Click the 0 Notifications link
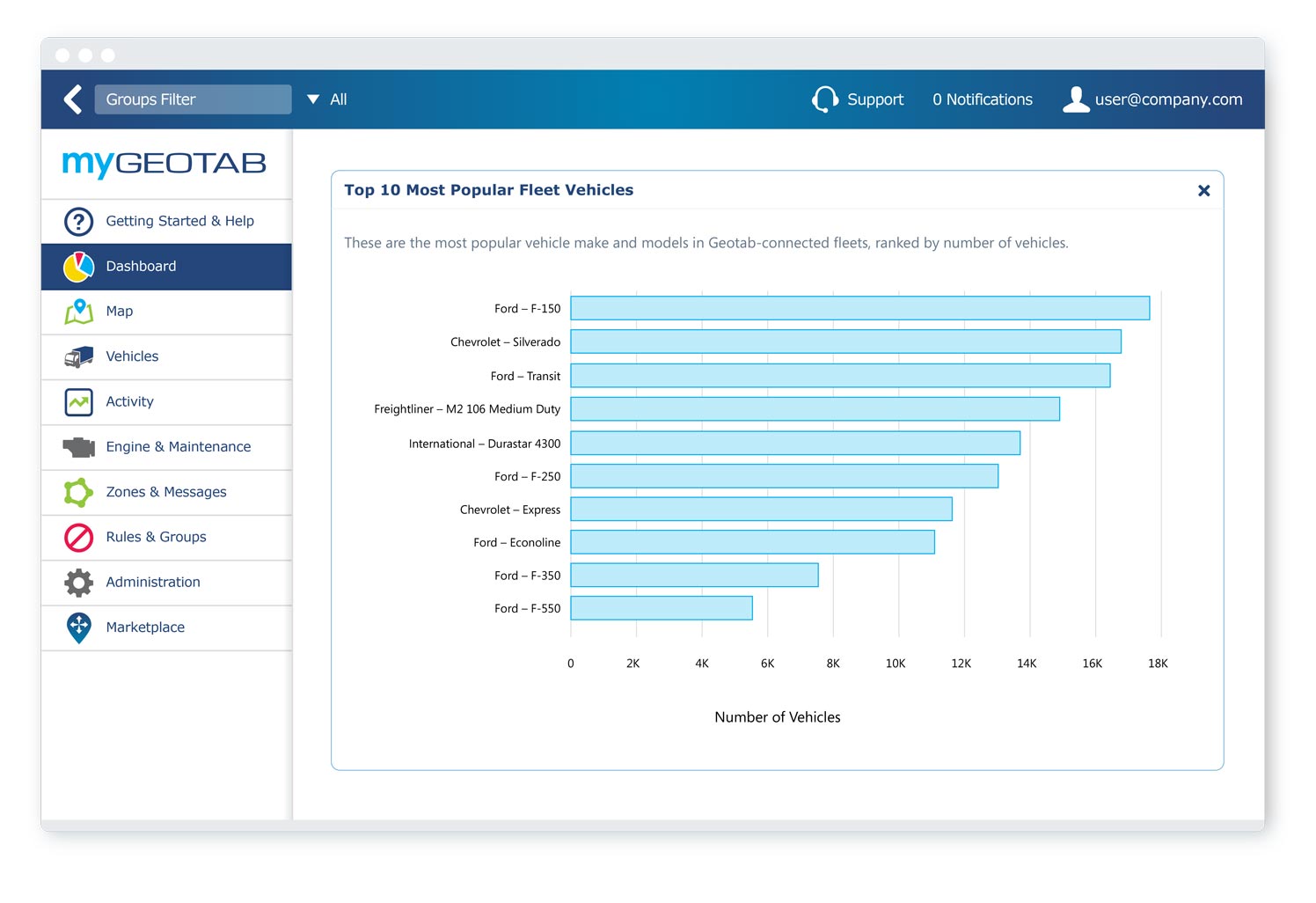Screen dimensions: 1316x903 pos(982,99)
